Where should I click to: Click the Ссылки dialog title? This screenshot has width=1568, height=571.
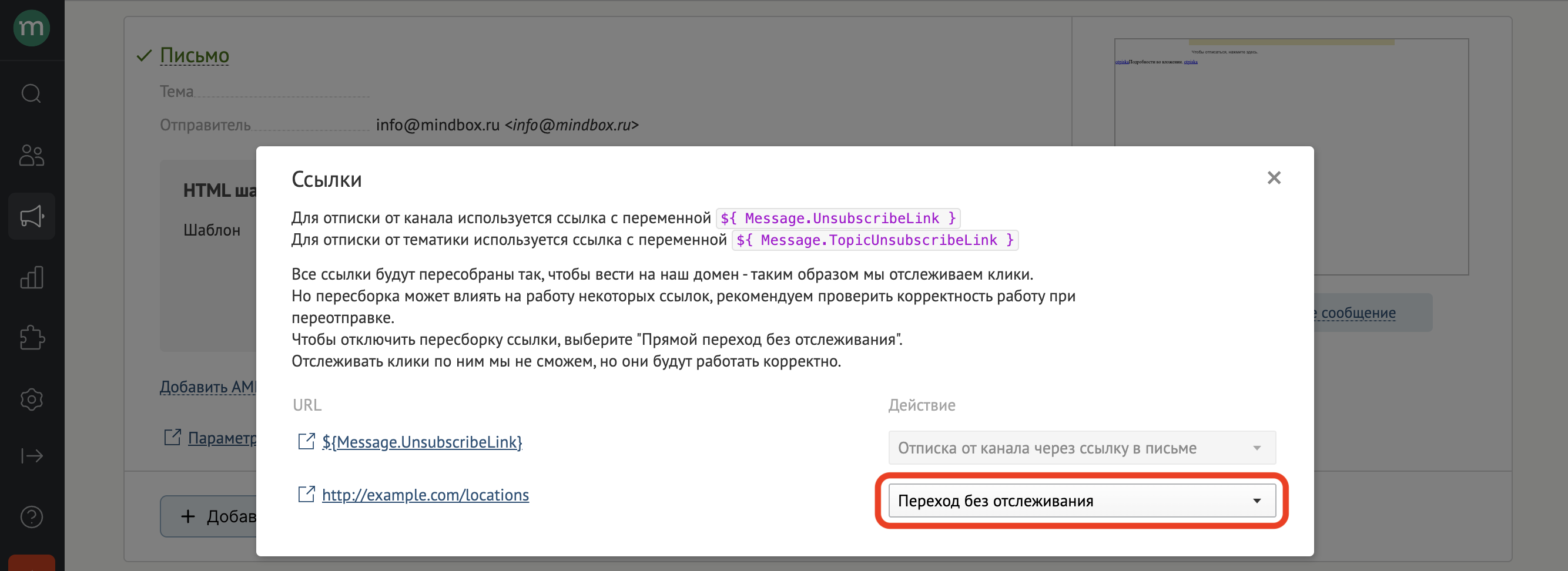pyautogui.click(x=326, y=180)
